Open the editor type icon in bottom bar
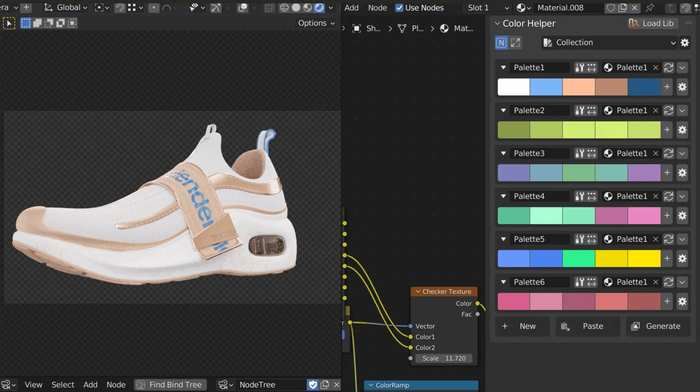The width and height of the screenshot is (700, 392). click(8, 384)
